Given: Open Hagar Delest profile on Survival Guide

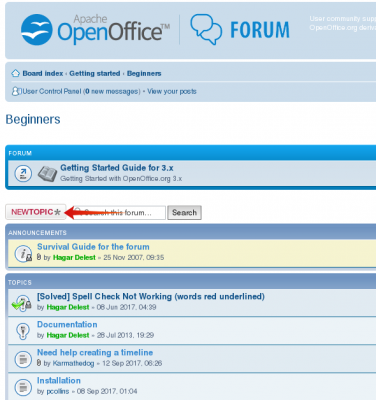Looking at the screenshot, I should pyautogui.click(x=74, y=257).
